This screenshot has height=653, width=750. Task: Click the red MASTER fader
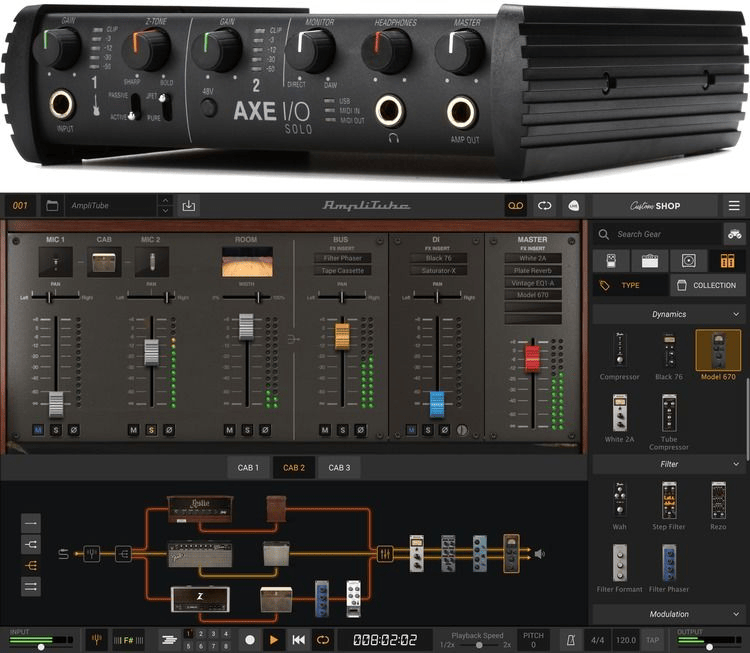532,358
